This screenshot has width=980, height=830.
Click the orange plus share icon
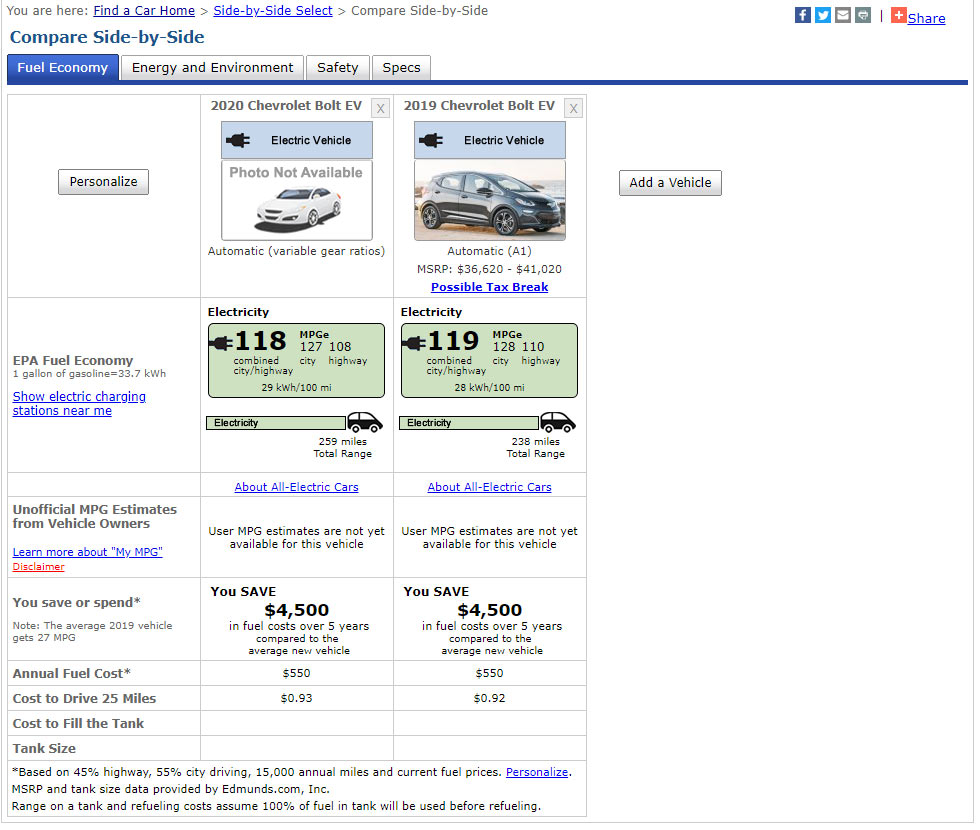(x=898, y=15)
